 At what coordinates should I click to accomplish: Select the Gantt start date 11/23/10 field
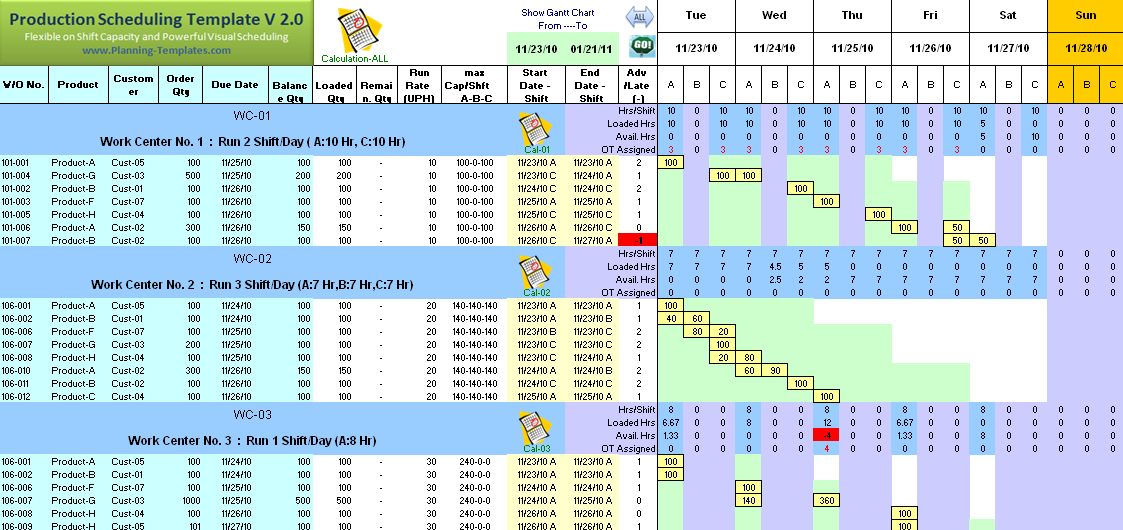535,48
